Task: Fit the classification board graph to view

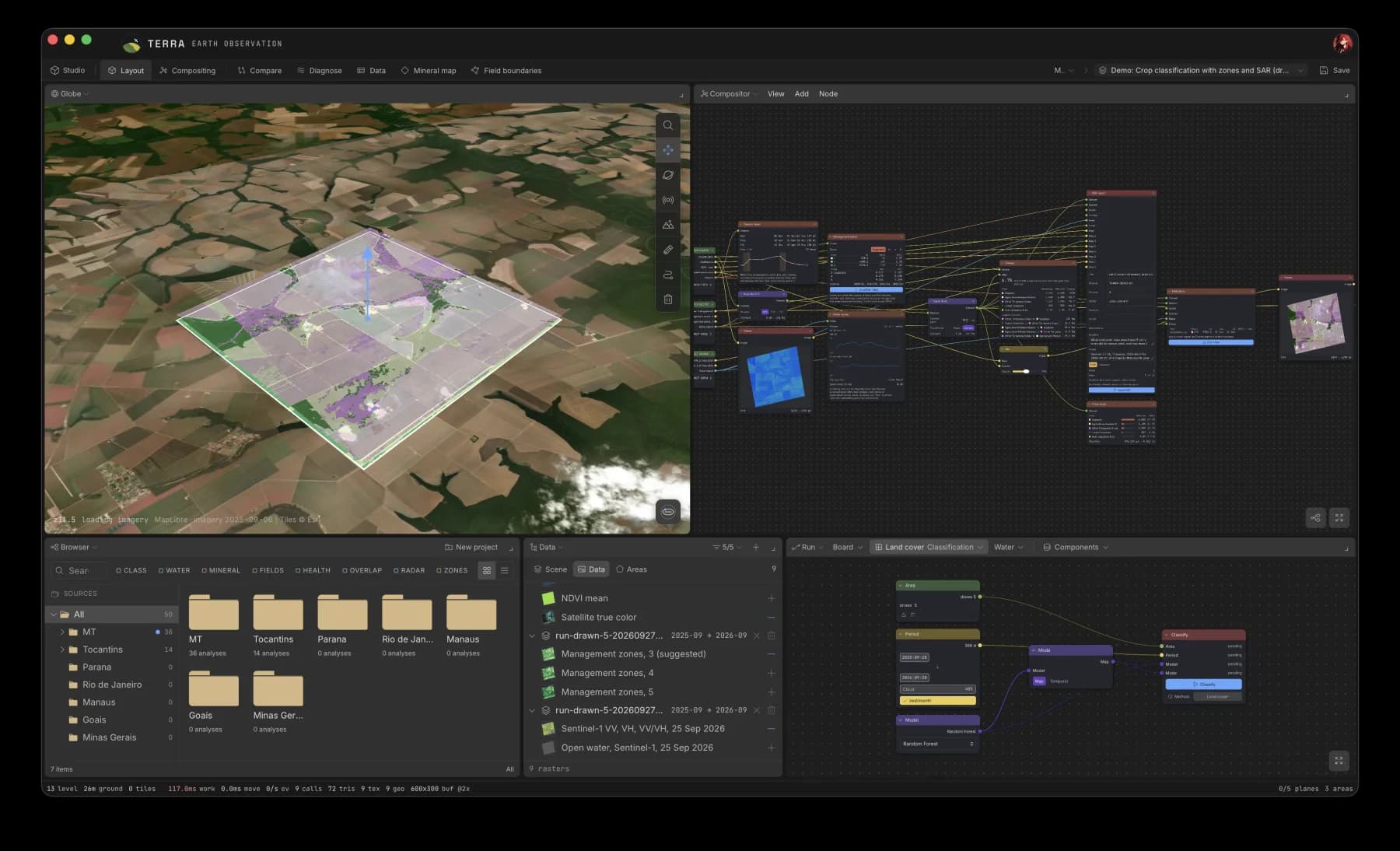Action: pos(1339,761)
